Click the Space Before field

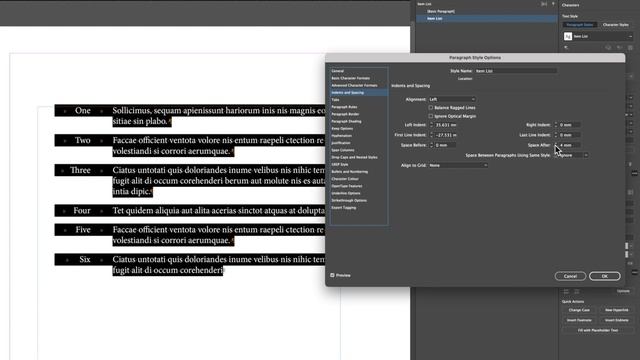(x=446, y=145)
